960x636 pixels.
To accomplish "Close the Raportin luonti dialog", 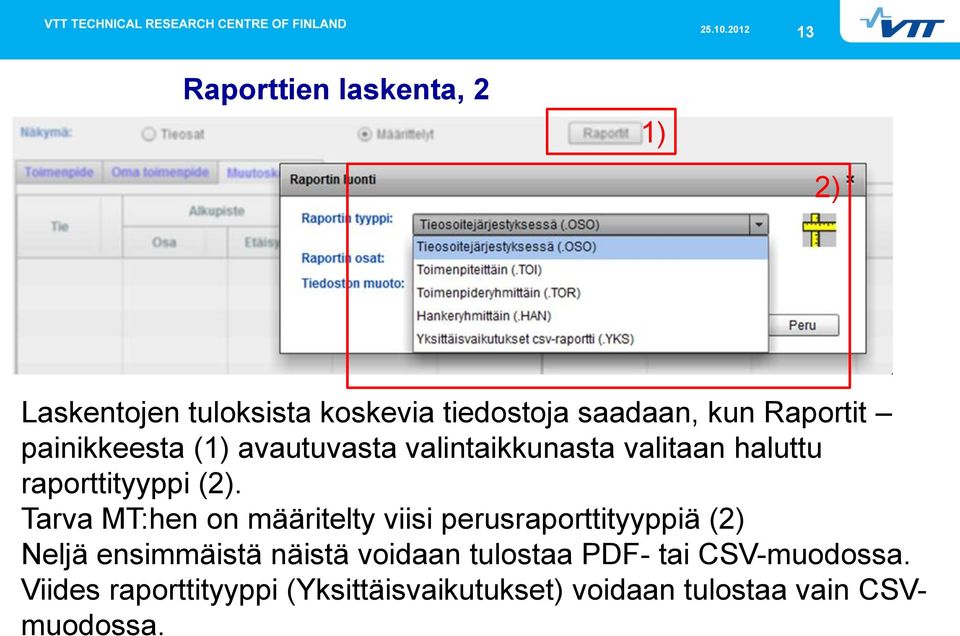I will (x=850, y=179).
